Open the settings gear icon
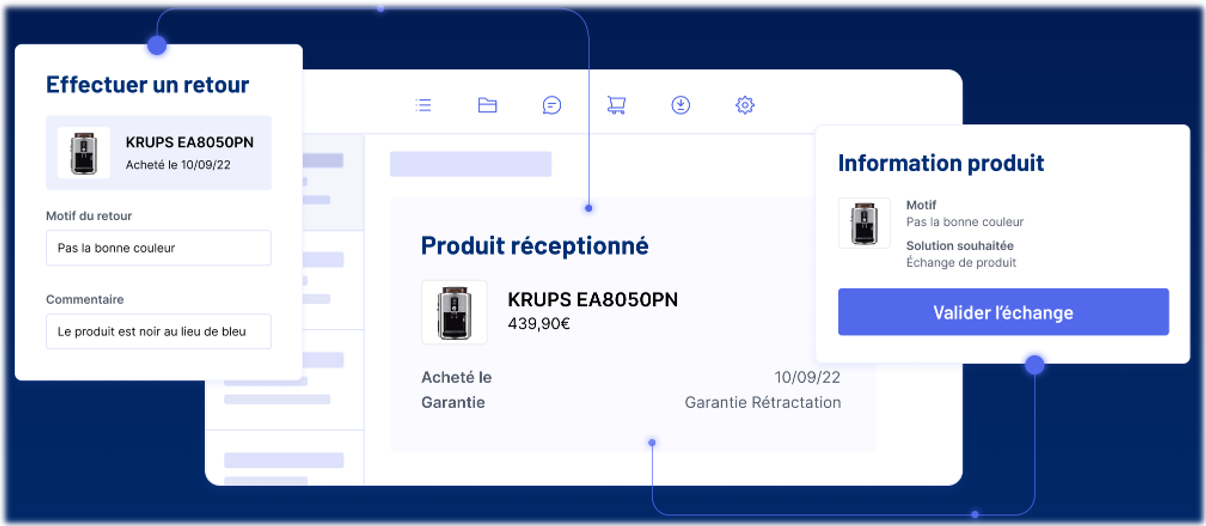Image resolution: width=1206 pixels, height=526 pixels. click(745, 105)
